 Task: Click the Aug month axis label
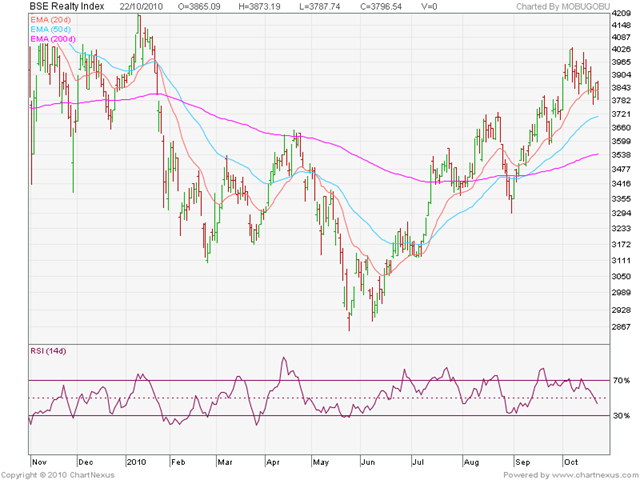[x=471, y=462]
